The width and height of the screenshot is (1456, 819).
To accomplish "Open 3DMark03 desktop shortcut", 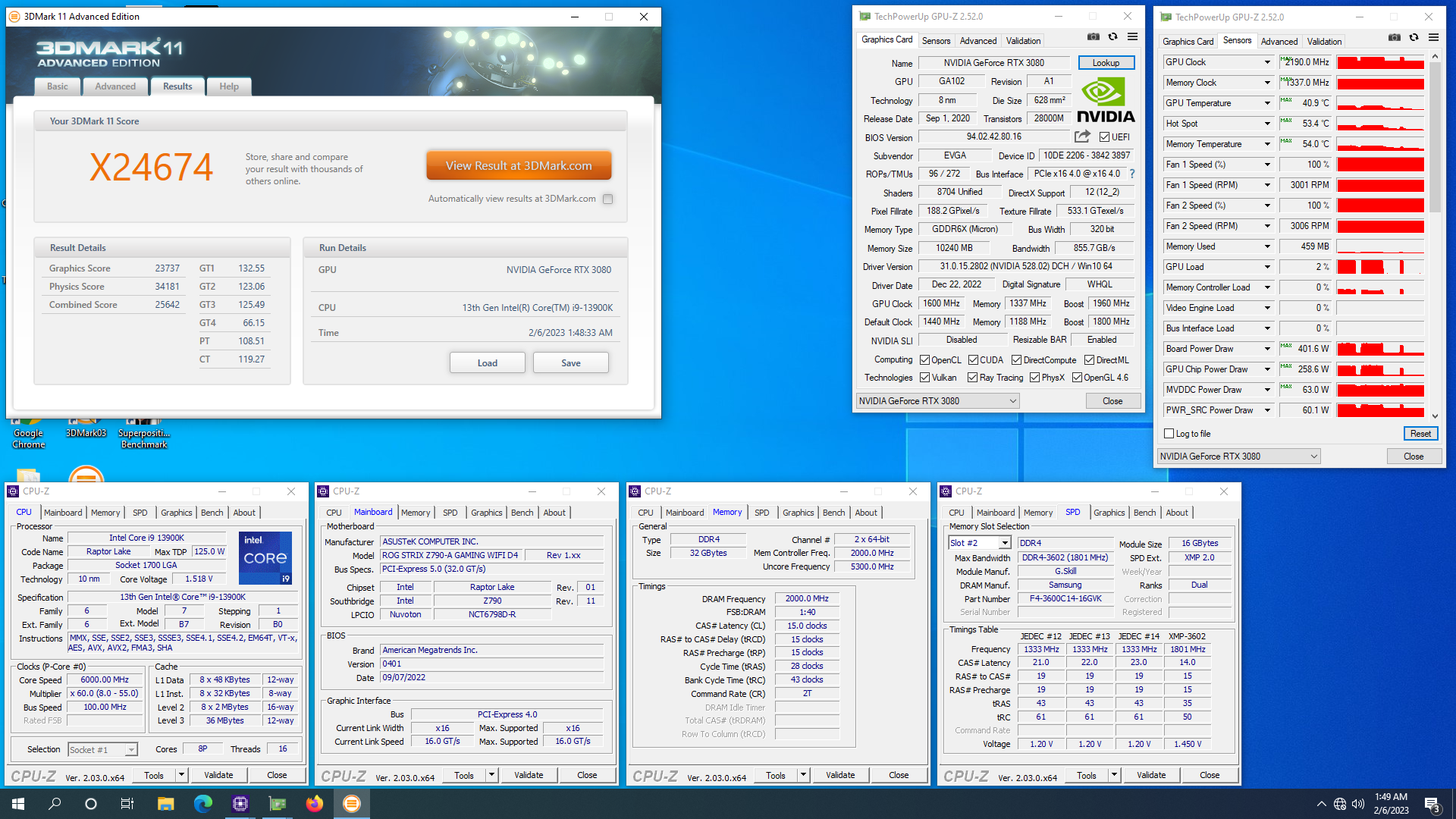I will coord(86,428).
